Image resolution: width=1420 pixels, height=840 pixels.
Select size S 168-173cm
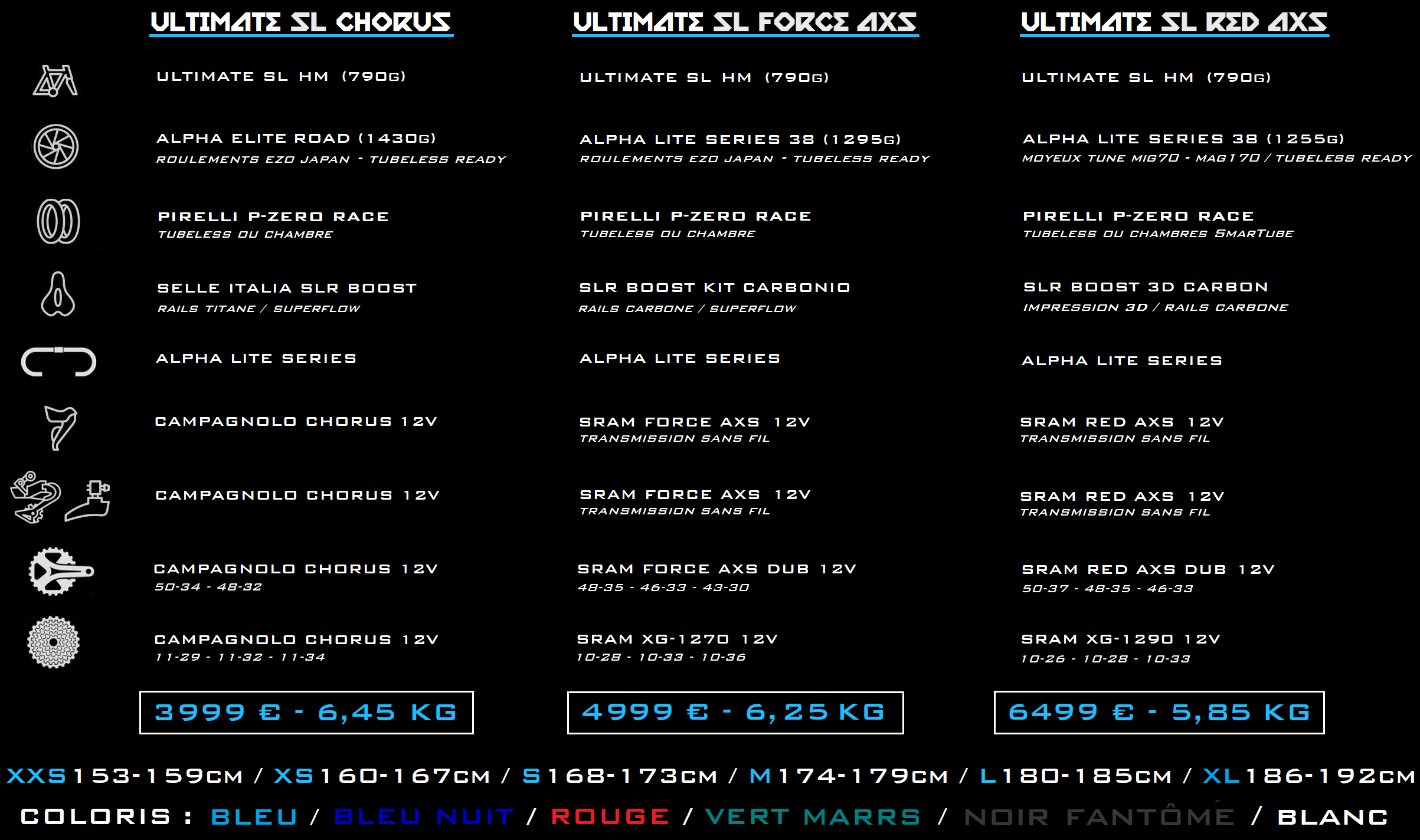tap(620, 776)
